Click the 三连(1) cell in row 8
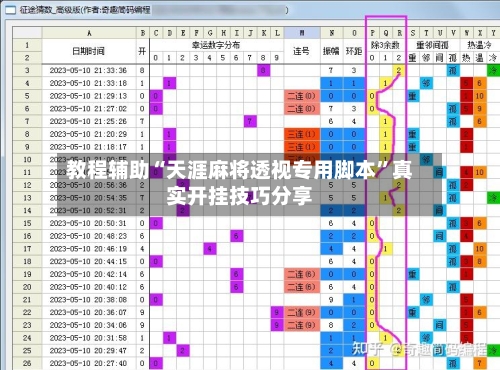The width and height of the screenshot is (500, 370). 302,134
